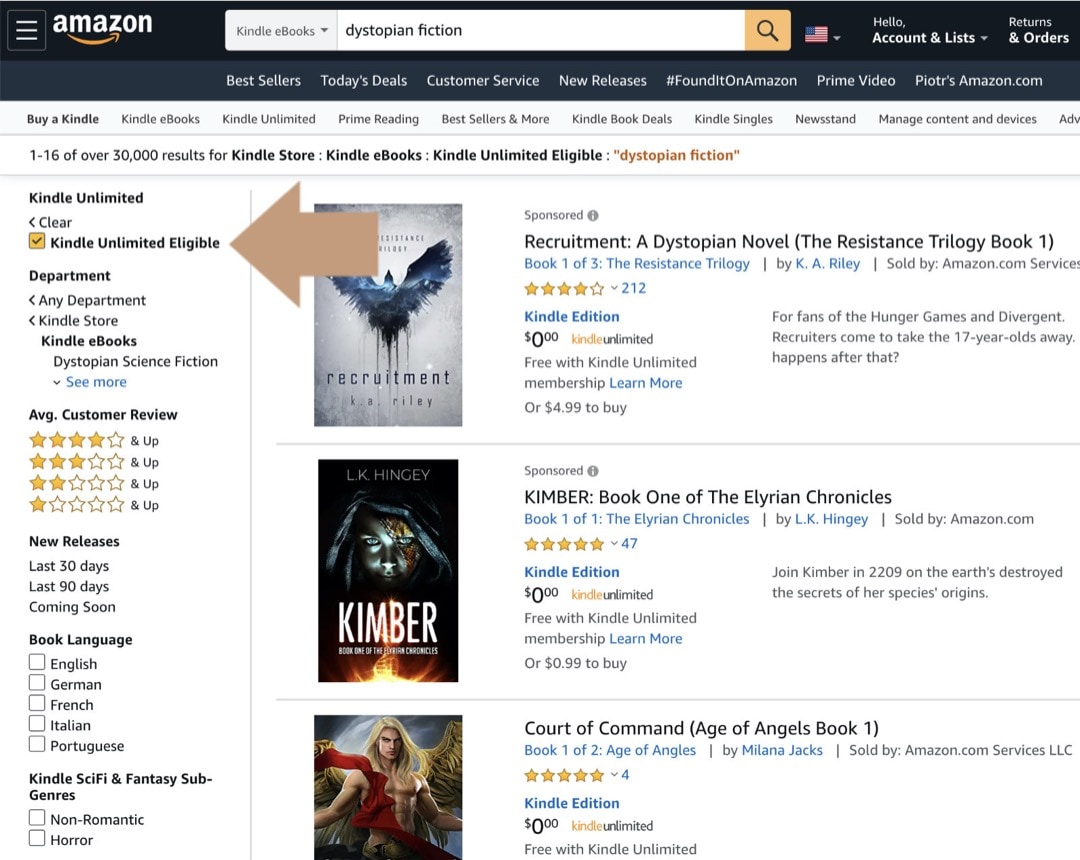Click Learn More about Kindle Unlimited membership
Screen dimensions: 1080x860
coord(646,383)
